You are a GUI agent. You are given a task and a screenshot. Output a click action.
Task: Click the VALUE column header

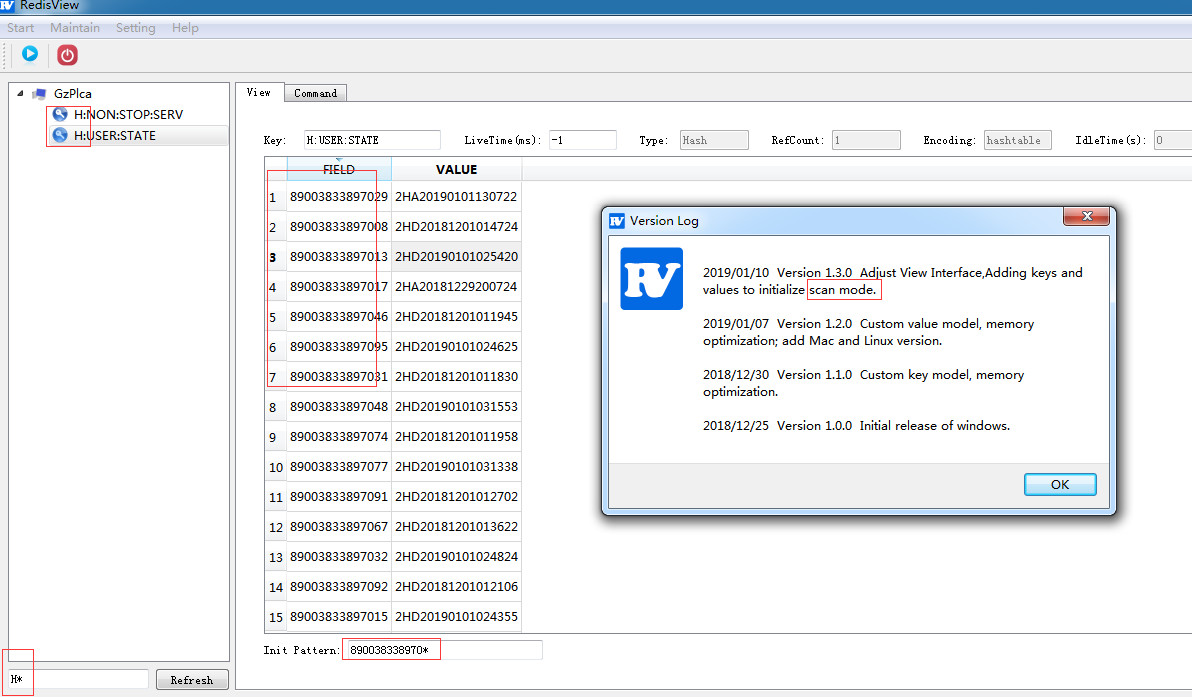pos(456,169)
